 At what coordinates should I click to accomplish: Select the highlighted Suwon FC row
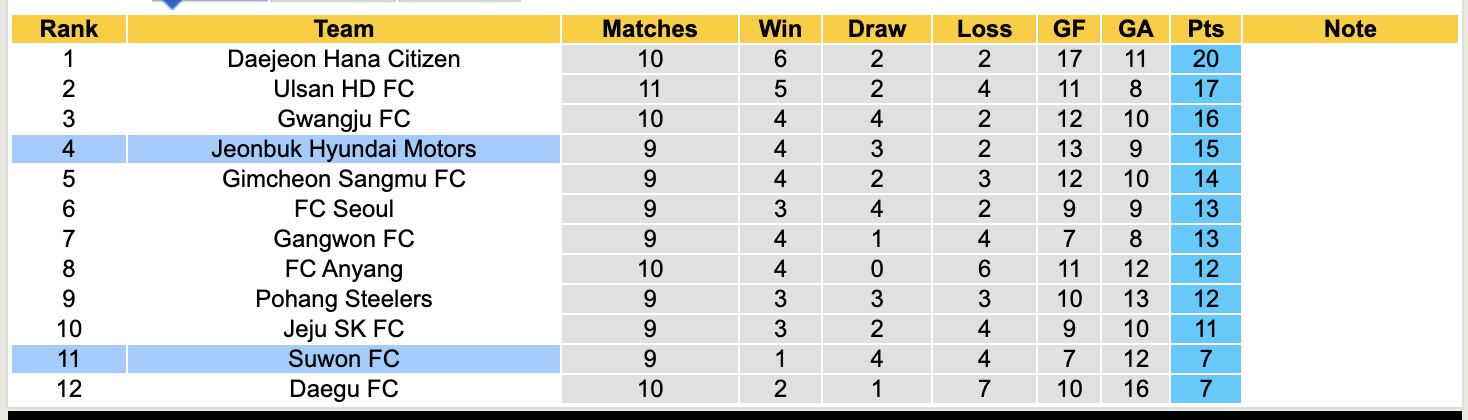tap(343, 358)
